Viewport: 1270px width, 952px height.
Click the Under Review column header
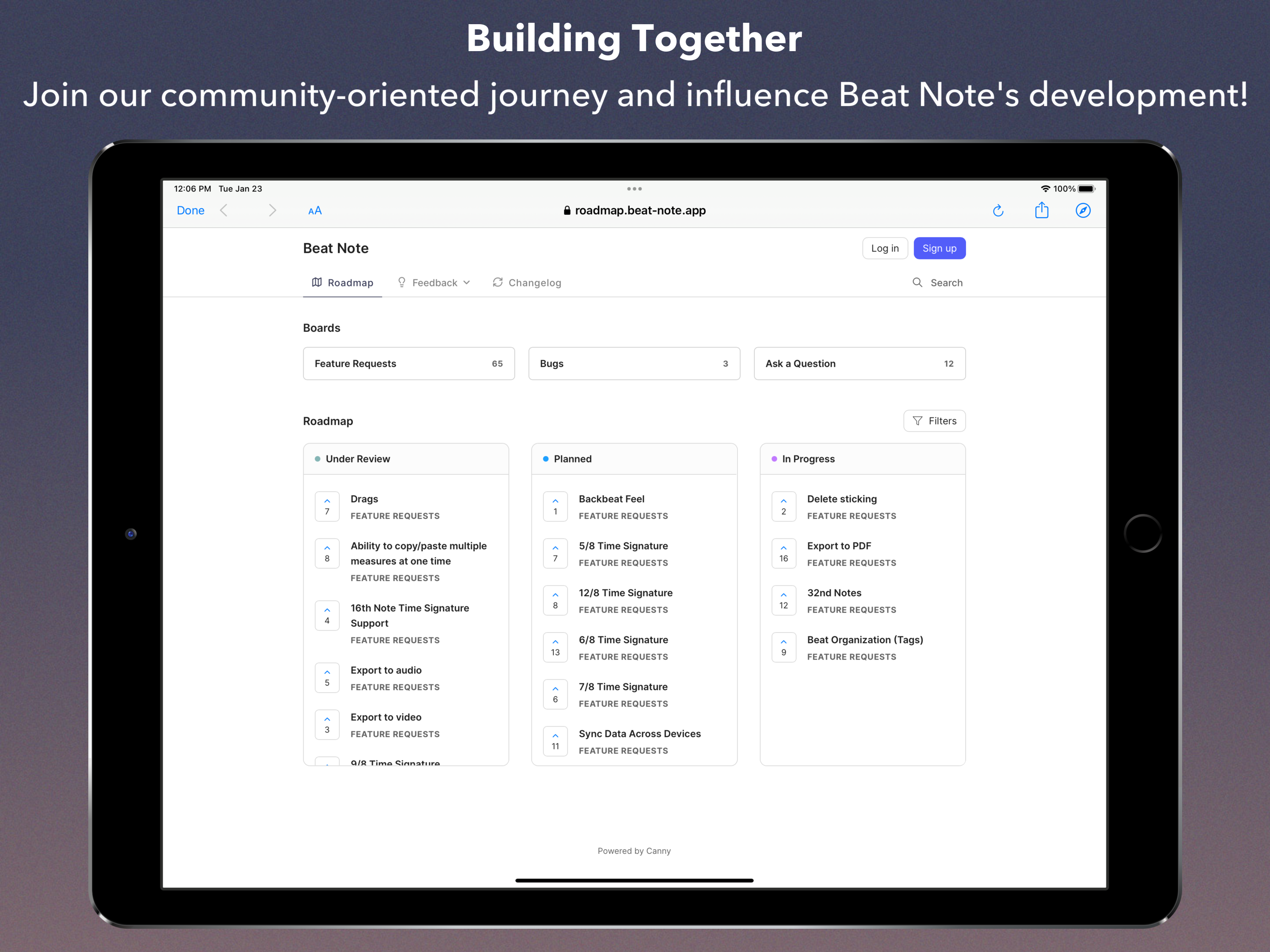406,459
